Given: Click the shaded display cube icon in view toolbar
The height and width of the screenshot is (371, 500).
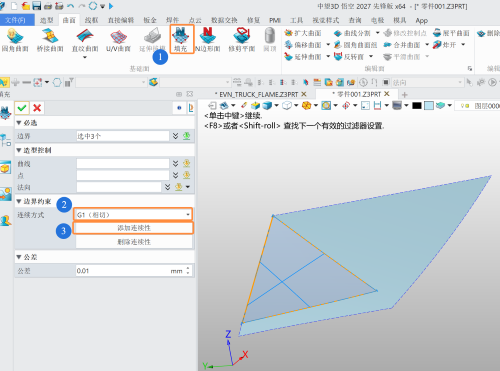Looking at the screenshot, I should tap(267, 106).
